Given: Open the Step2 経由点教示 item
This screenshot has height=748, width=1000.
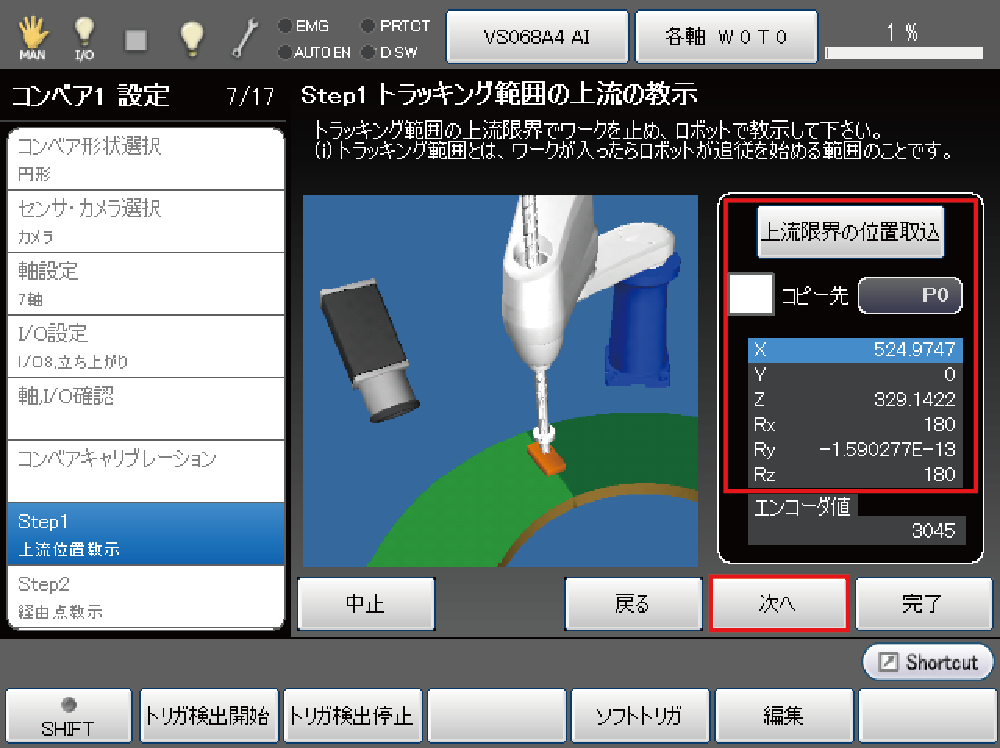Looking at the screenshot, I should (146, 596).
